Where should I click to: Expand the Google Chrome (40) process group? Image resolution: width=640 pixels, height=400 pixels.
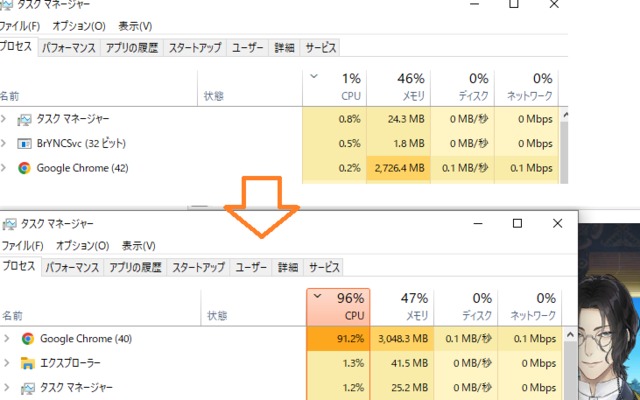pos(7,338)
